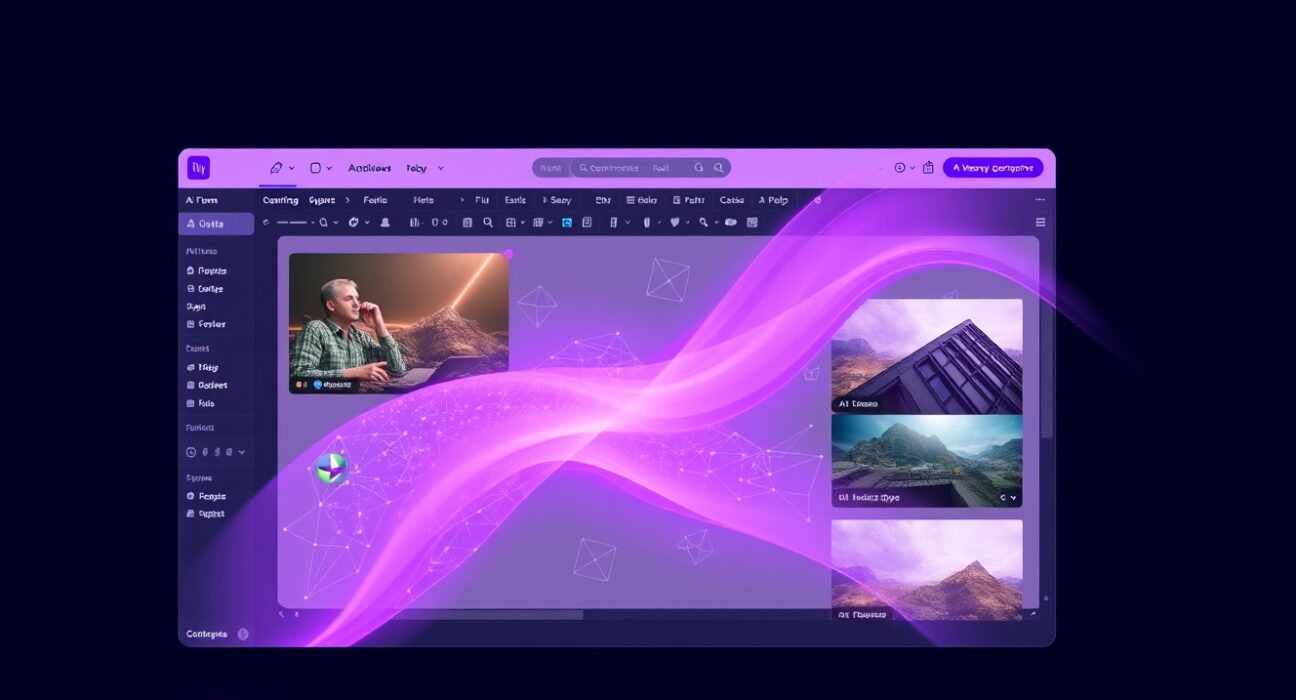Select the shape tool next to the pen

[x=316, y=167]
